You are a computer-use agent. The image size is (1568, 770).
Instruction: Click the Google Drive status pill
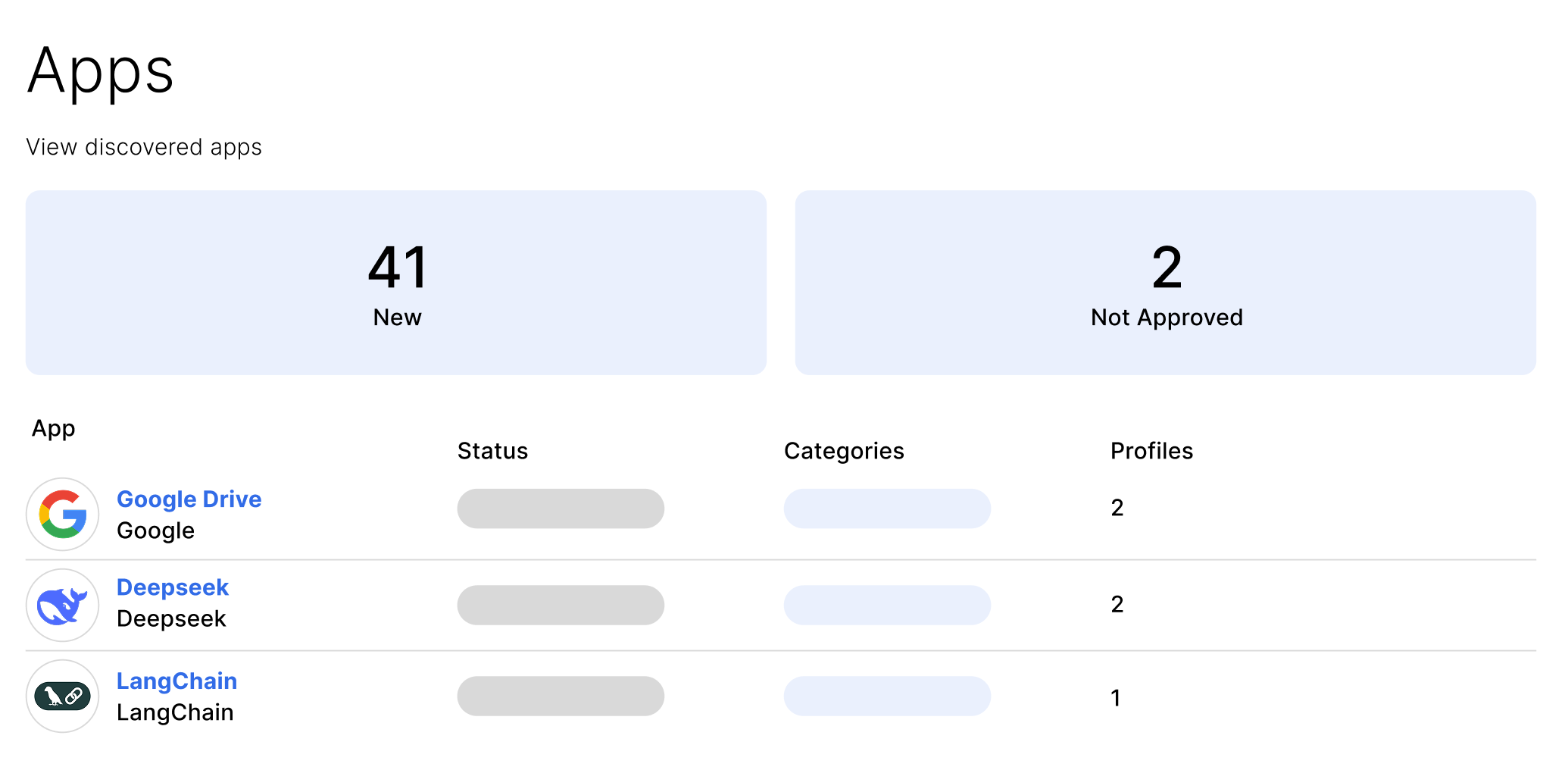tap(561, 509)
